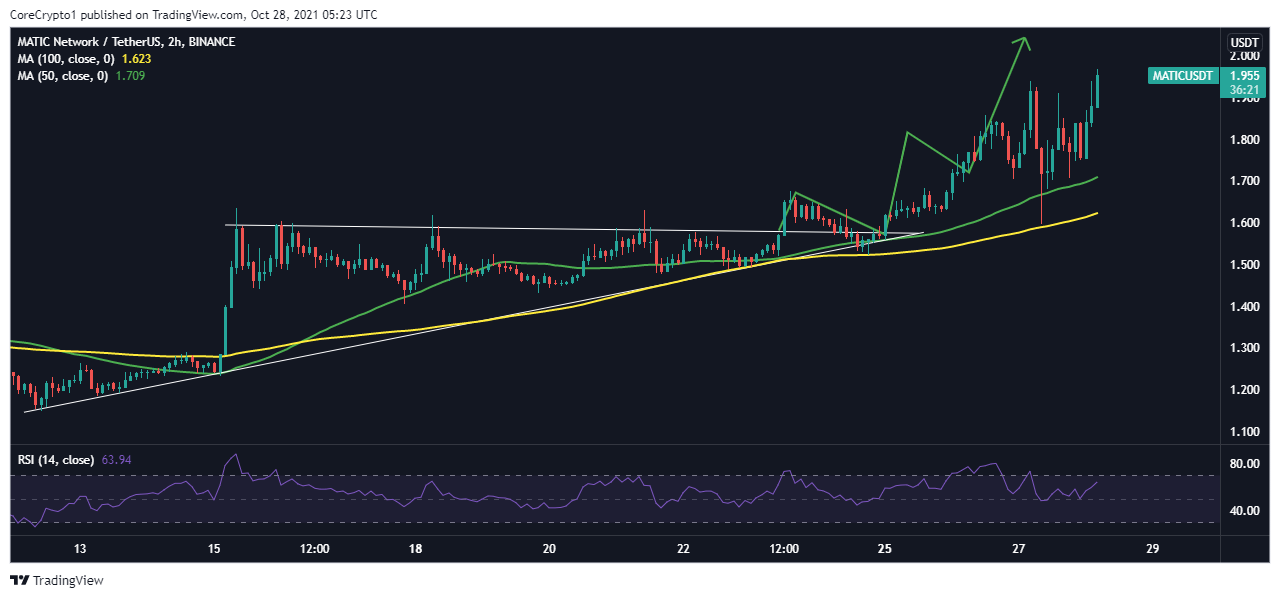Click the 1.900 price axis label

pos(1244,98)
